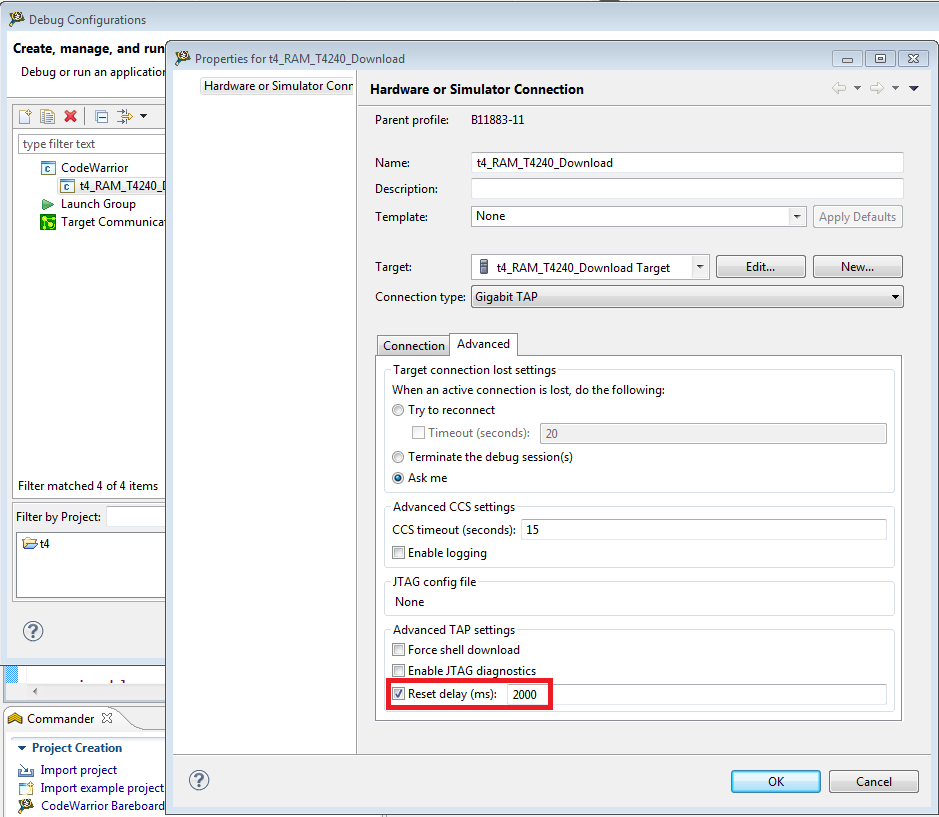This screenshot has height=817, width=939.
Task: Toggle Timeout (seconds) checkbox
Action: [419, 432]
